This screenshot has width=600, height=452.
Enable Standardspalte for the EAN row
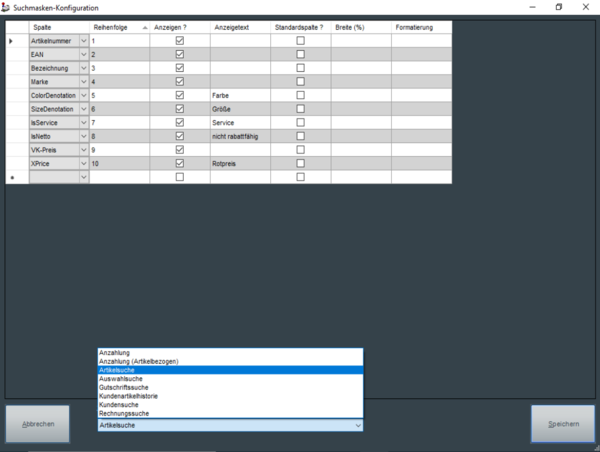[300, 54]
